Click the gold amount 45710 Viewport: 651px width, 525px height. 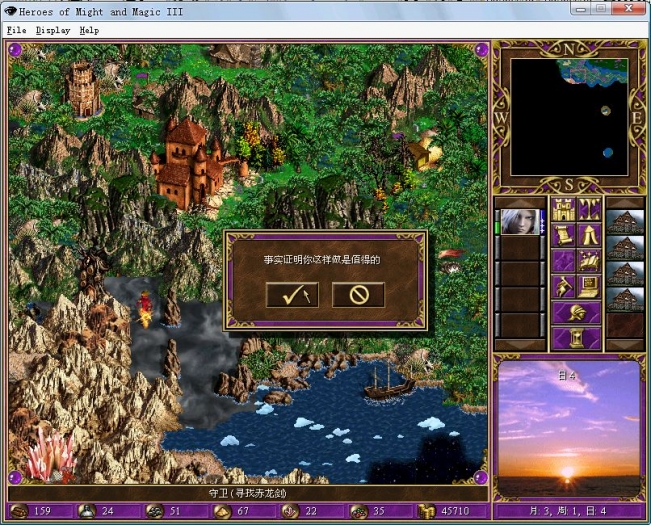pyautogui.click(x=455, y=511)
